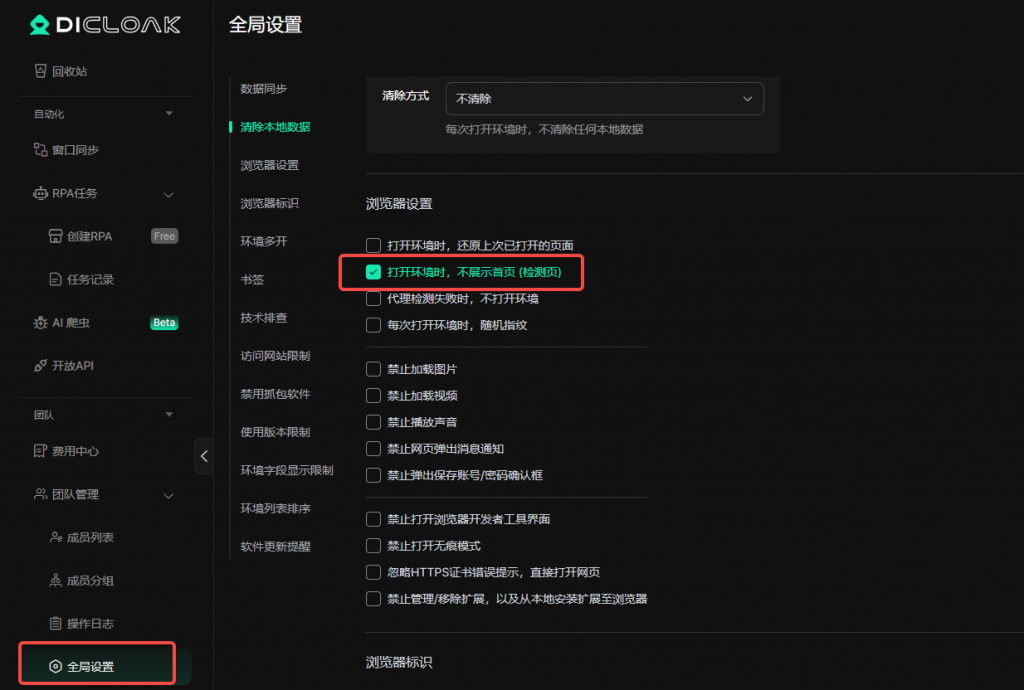Open the 回收站 recycle bin icon

[41, 72]
